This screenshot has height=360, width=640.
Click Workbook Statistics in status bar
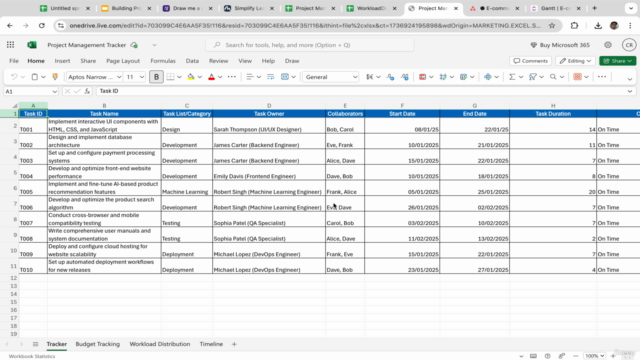(x=32, y=356)
